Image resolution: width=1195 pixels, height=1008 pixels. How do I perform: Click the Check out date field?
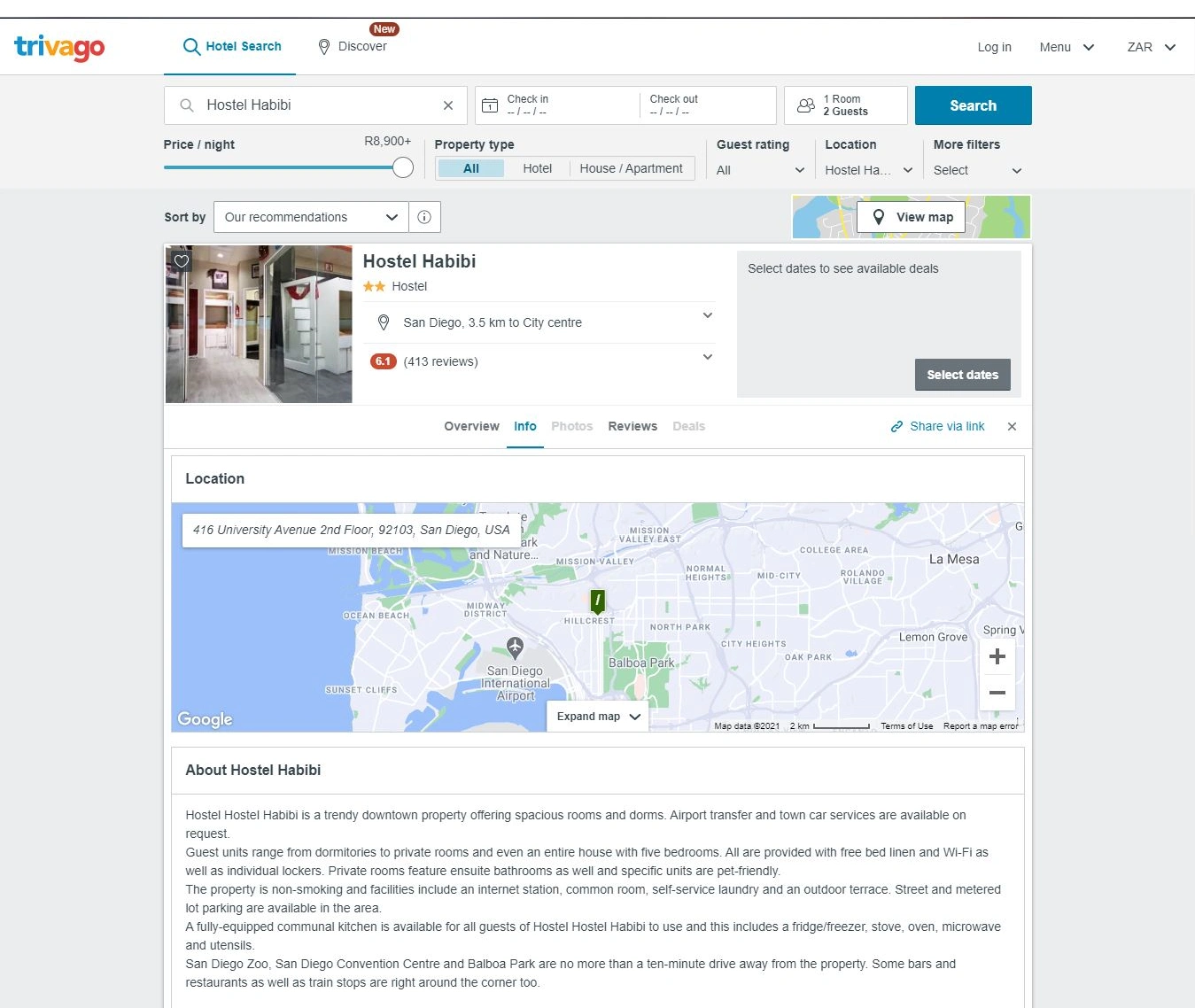(x=708, y=105)
